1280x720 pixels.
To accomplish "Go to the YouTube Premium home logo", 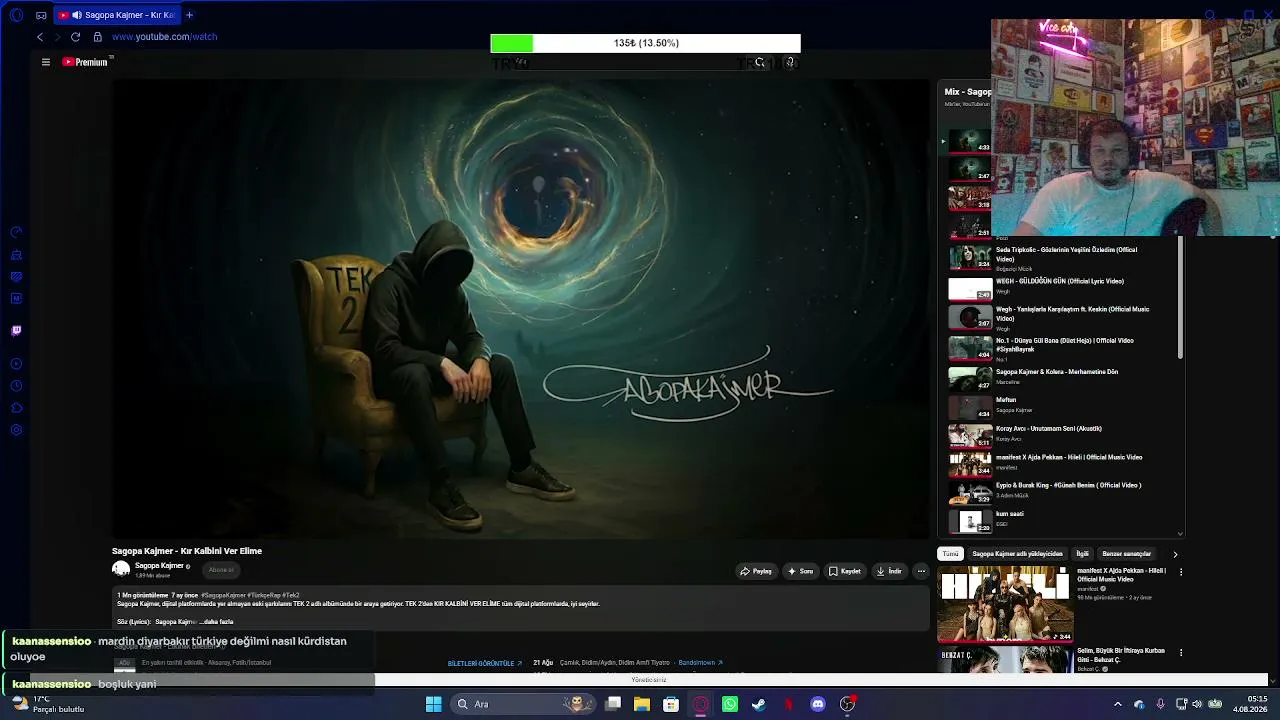I will coord(85,62).
